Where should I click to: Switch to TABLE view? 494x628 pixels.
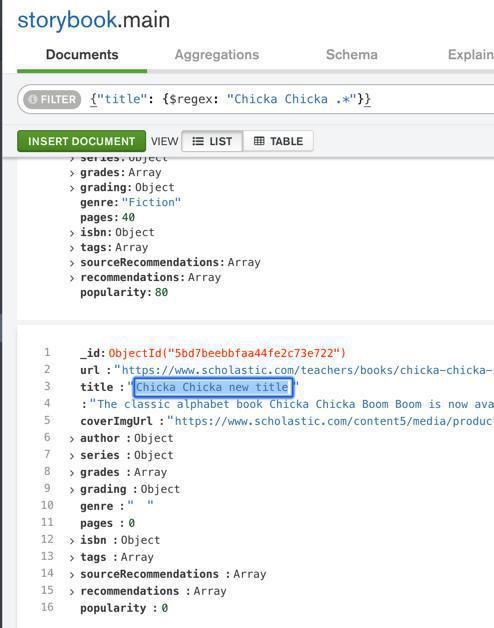click(278, 141)
